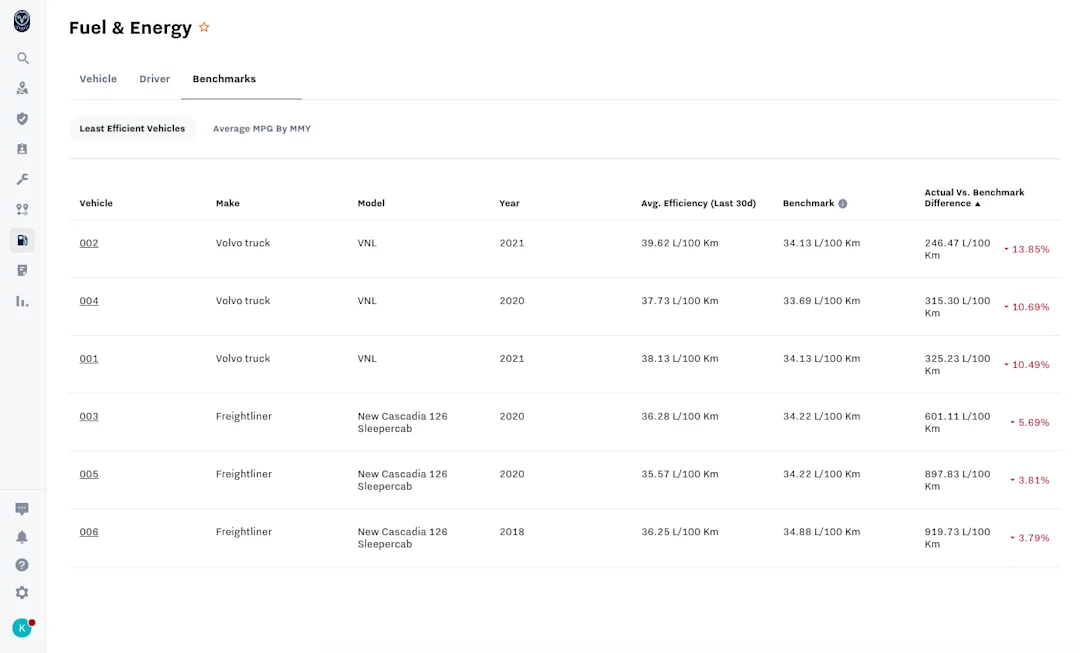Favorite Fuel & Energy with star icon
The height and width of the screenshot is (653, 1080).
point(204,28)
